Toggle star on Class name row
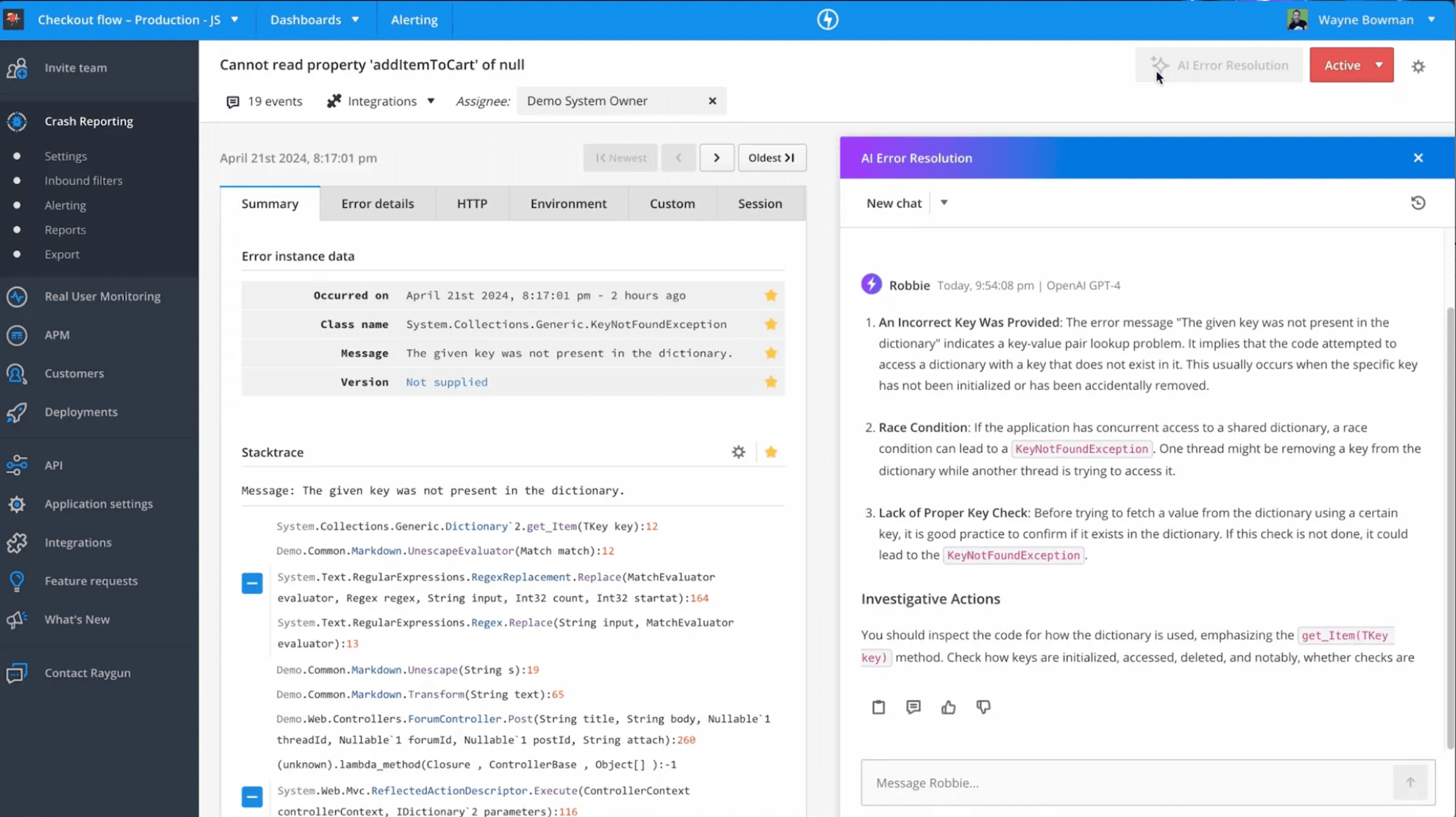Viewport: 1456px width, 817px height. pos(770,324)
